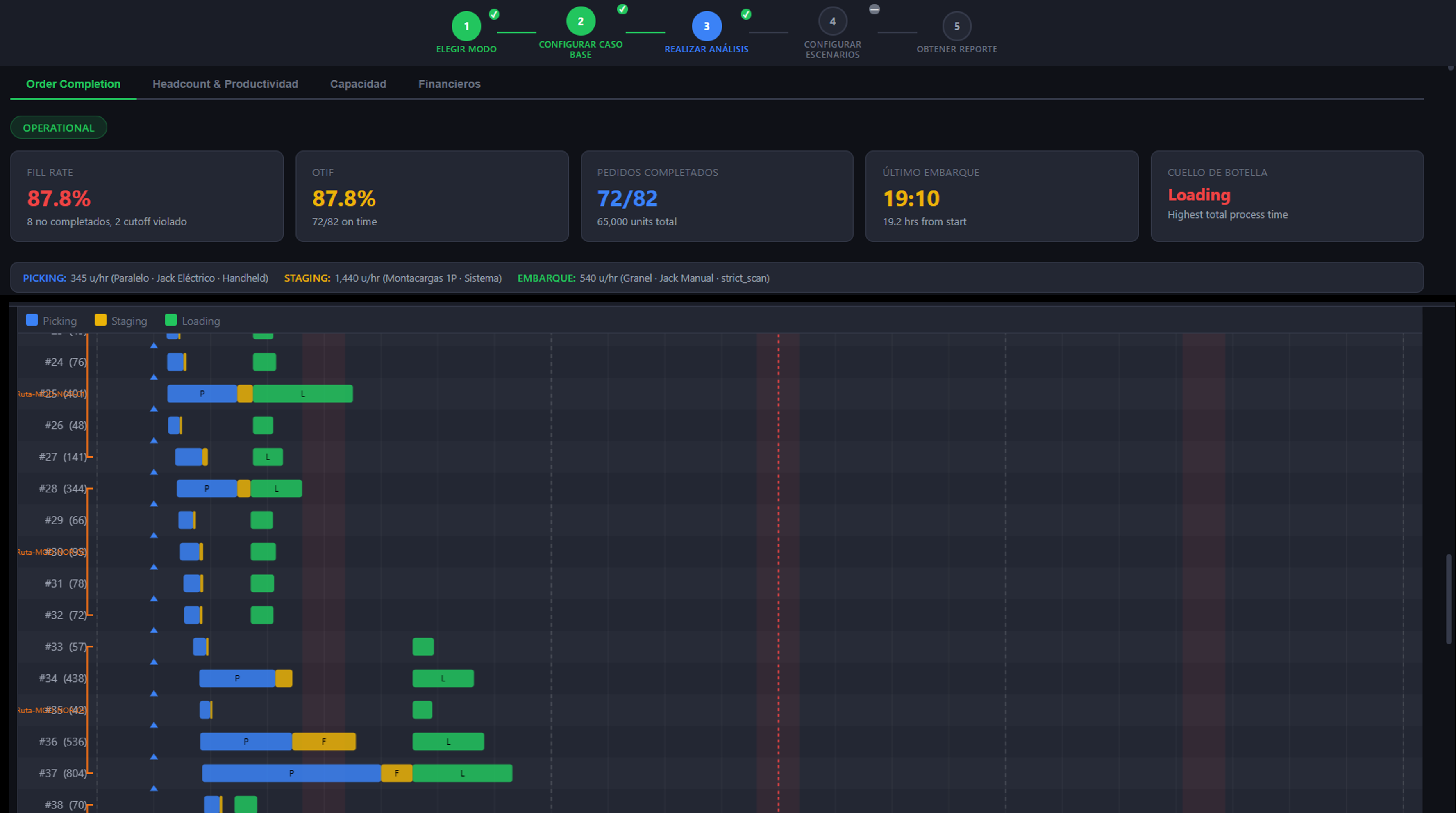Toggle Loading series in chart legend
The height and width of the screenshot is (813, 1456).
(x=193, y=321)
